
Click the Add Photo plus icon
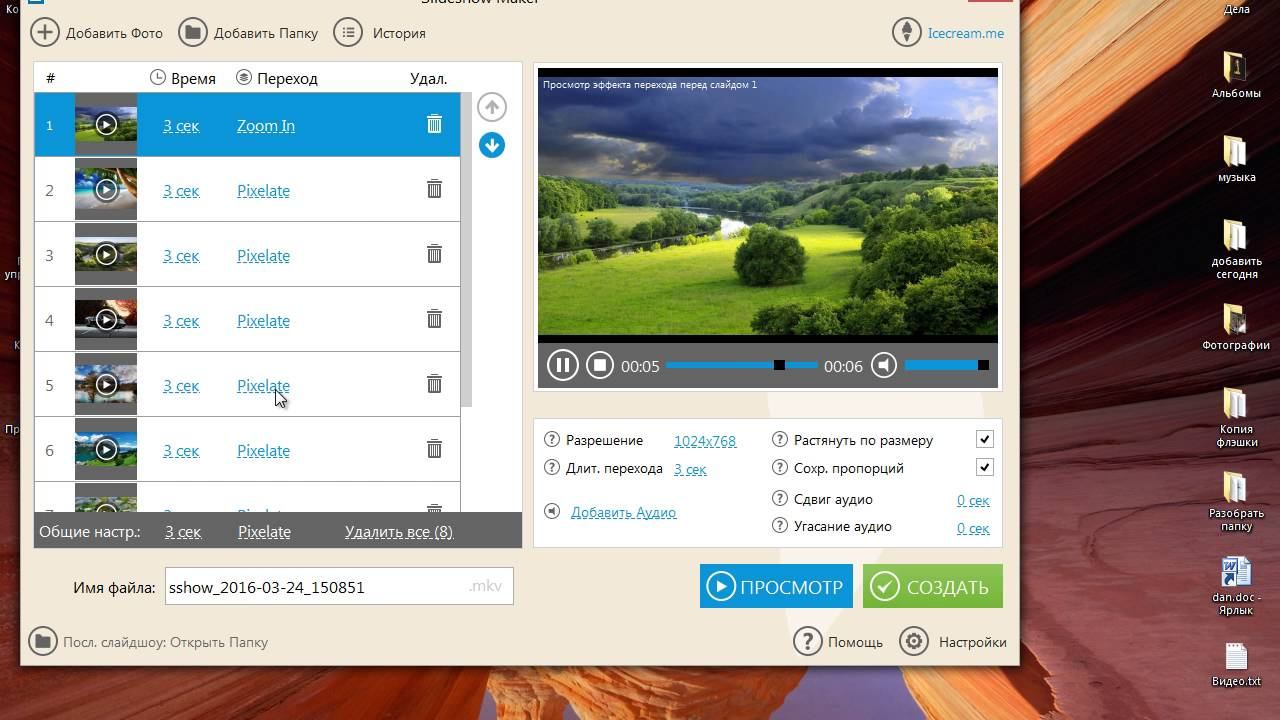point(45,33)
